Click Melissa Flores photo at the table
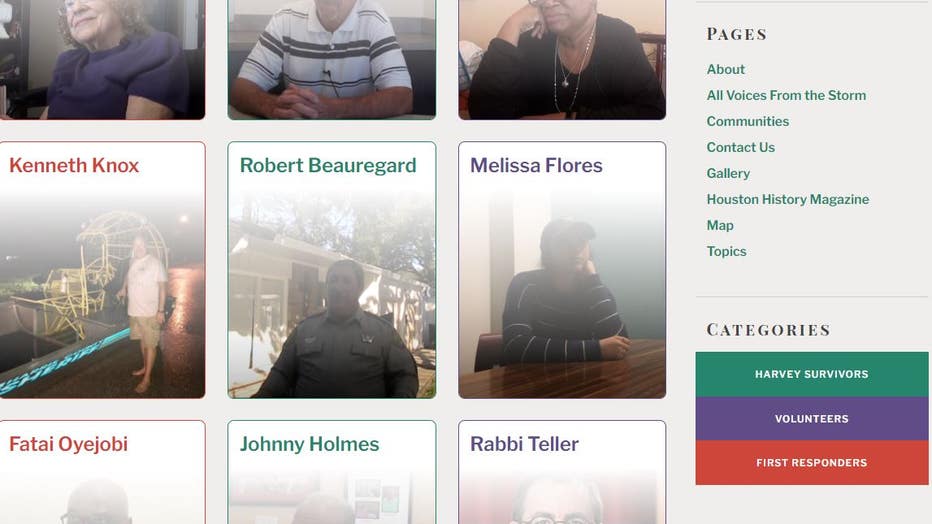 [562, 295]
